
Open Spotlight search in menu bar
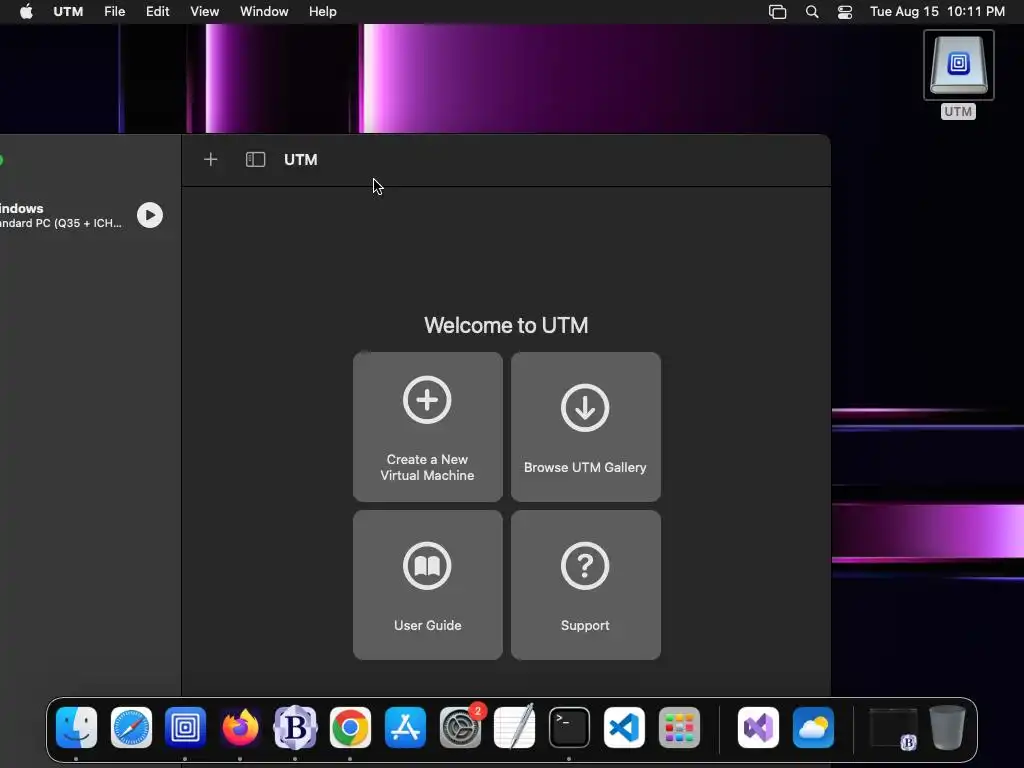point(812,12)
